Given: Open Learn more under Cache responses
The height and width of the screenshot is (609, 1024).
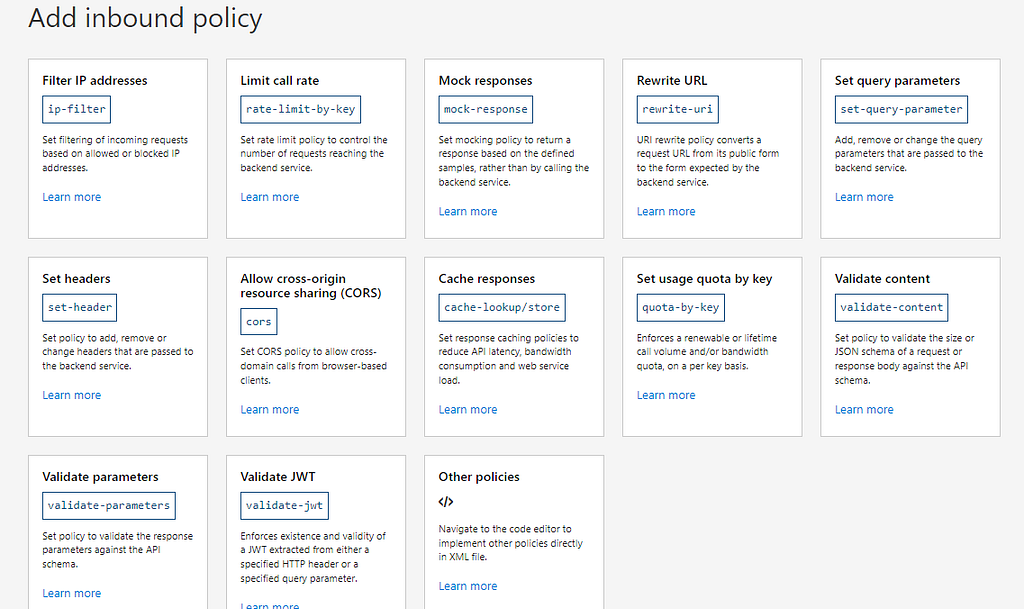Looking at the screenshot, I should tap(468, 410).
